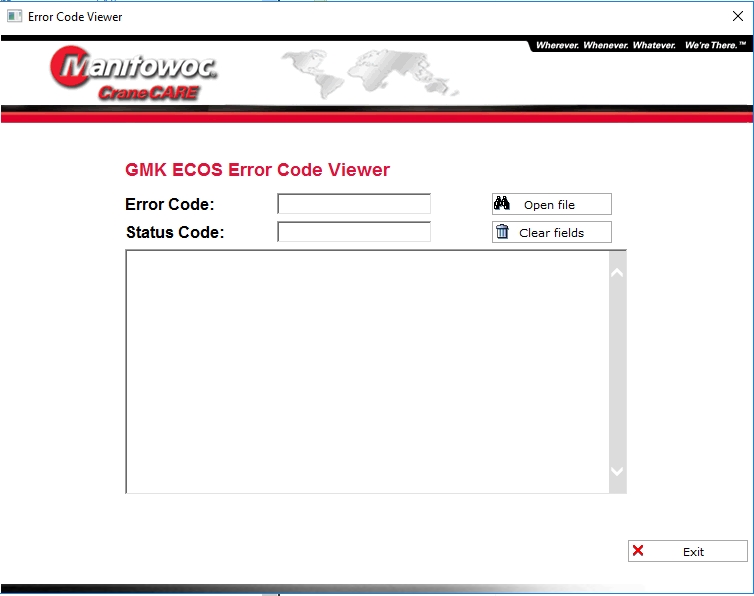Click the Open file button label
754x596 pixels.
pos(549,205)
